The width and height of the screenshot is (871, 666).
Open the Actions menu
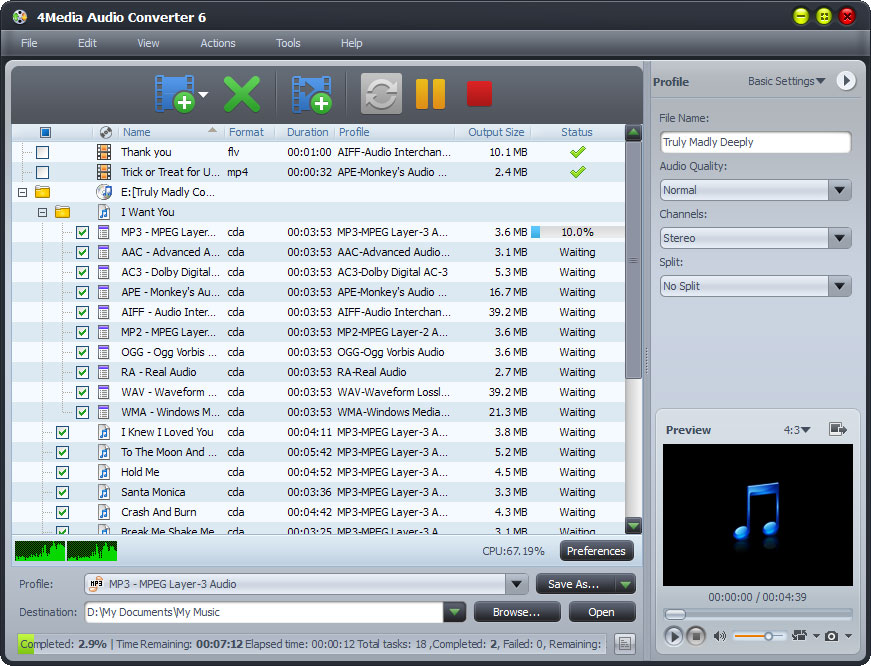tap(217, 43)
